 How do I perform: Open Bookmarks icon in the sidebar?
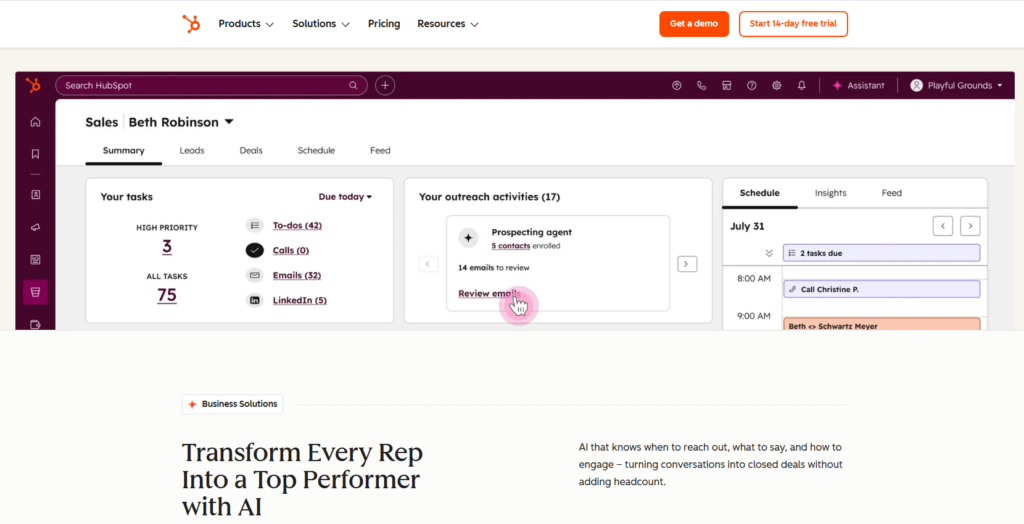click(x=35, y=154)
